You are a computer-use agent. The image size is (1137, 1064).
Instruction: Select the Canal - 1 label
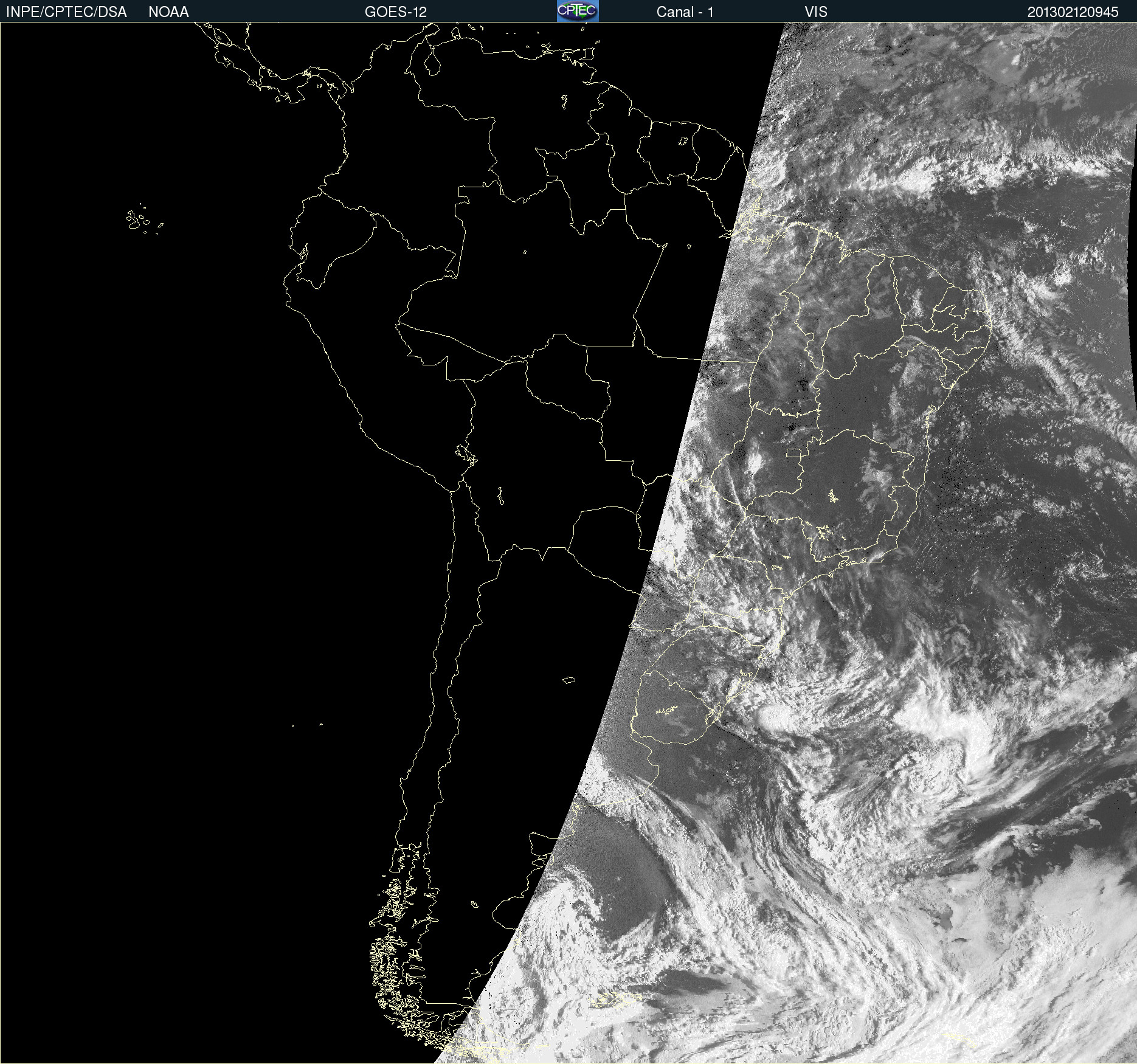685,12
